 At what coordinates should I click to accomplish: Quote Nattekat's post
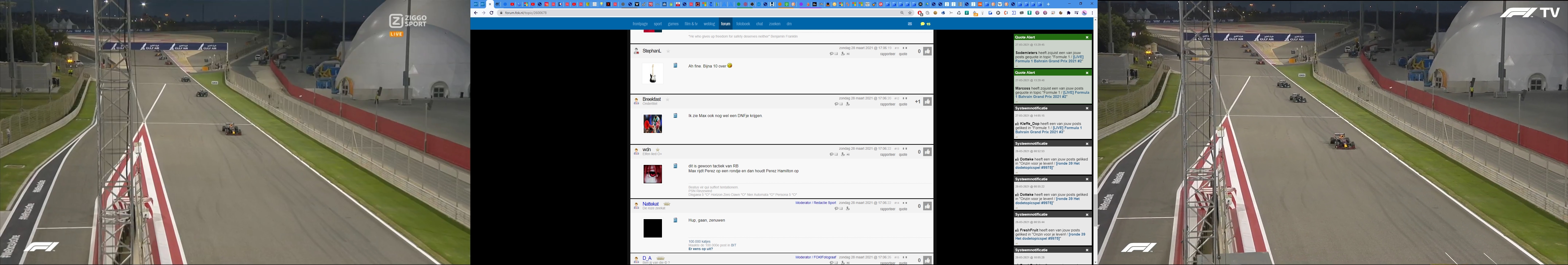click(903, 209)
